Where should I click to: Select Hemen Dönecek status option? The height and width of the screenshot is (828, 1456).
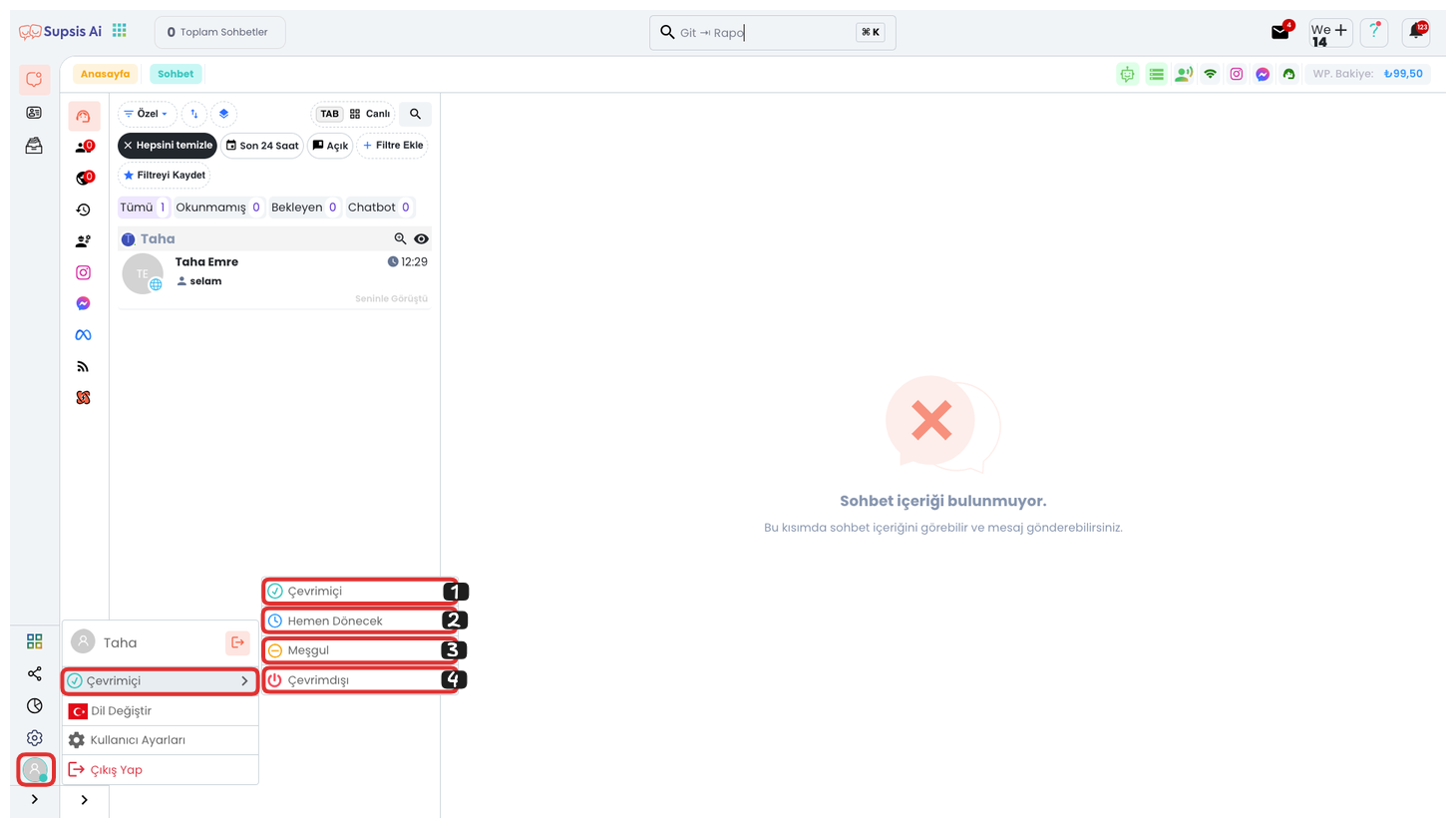point(359,621)
